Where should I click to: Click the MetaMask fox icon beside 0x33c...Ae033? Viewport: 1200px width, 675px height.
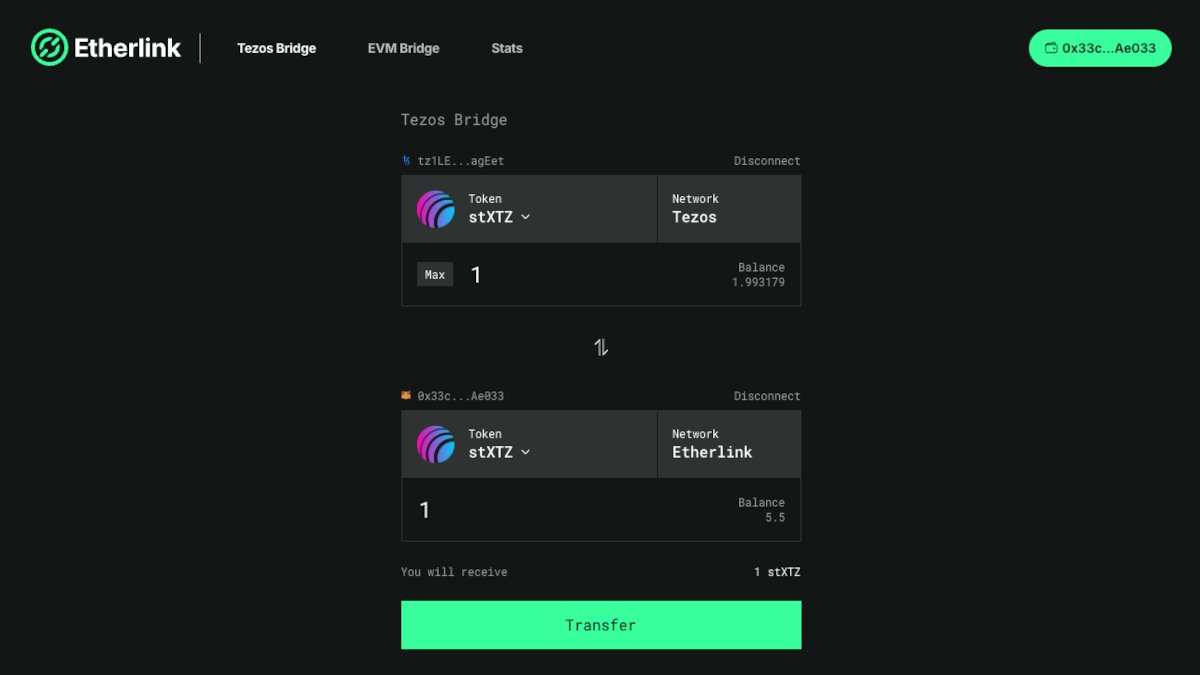click(406, 395)
